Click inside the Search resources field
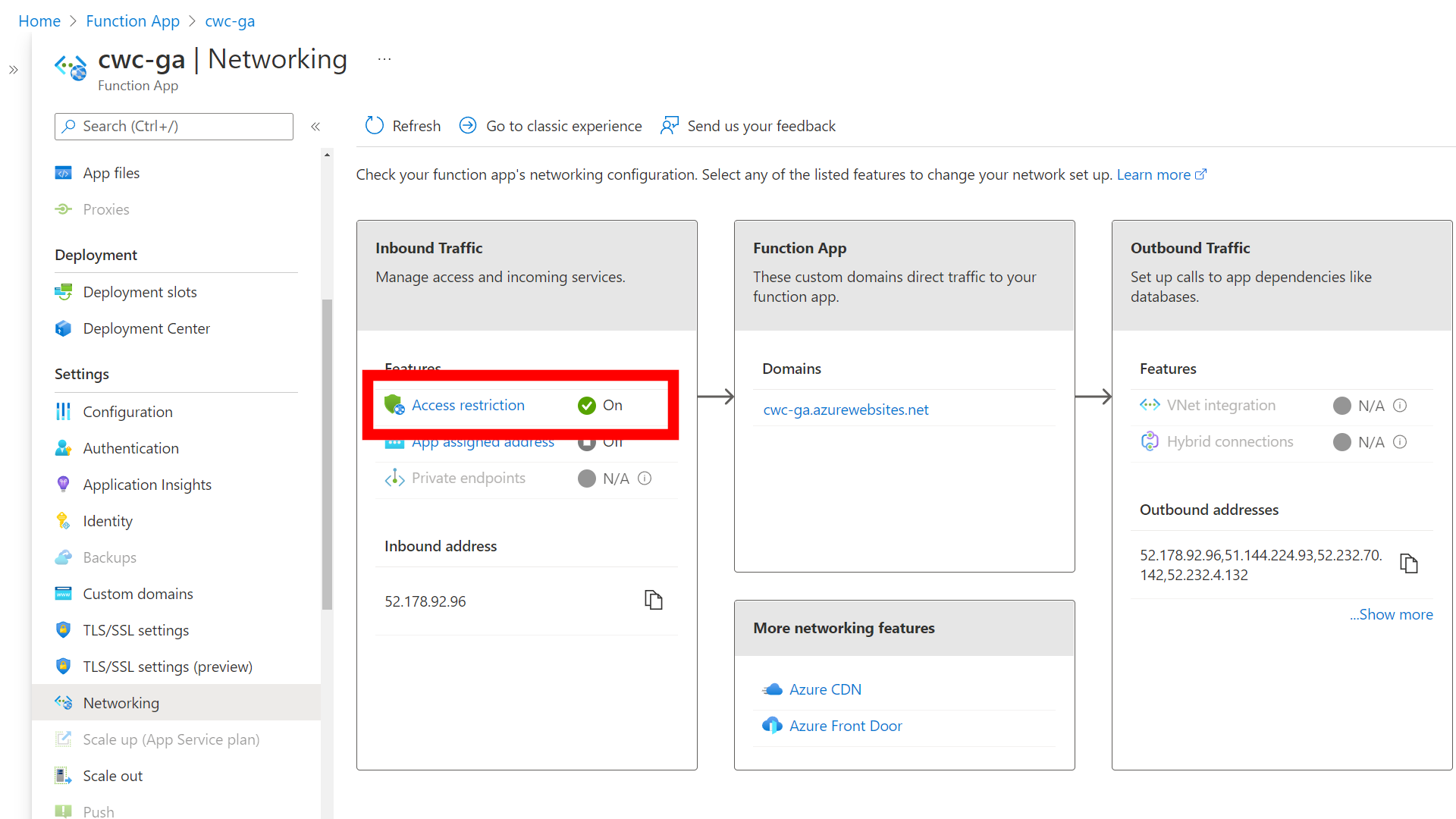Image resolution: width=1456 pixels, height=819 pixels. pyautogui.click(x=174, y=126)
